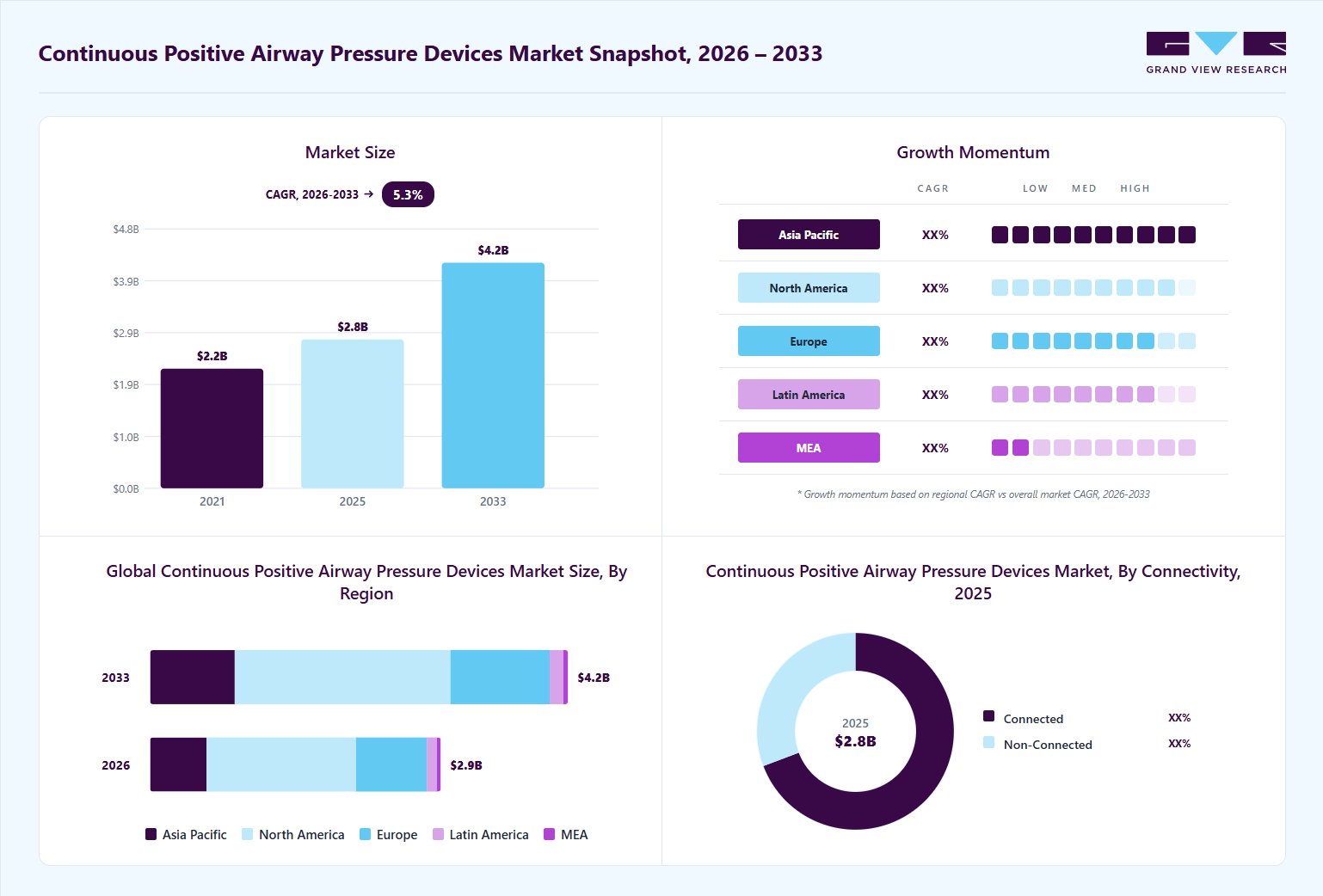This screenshot has width=1323, height=896.
Task: Select the $2.2B label above the 2021 bar
Action: 212,356
